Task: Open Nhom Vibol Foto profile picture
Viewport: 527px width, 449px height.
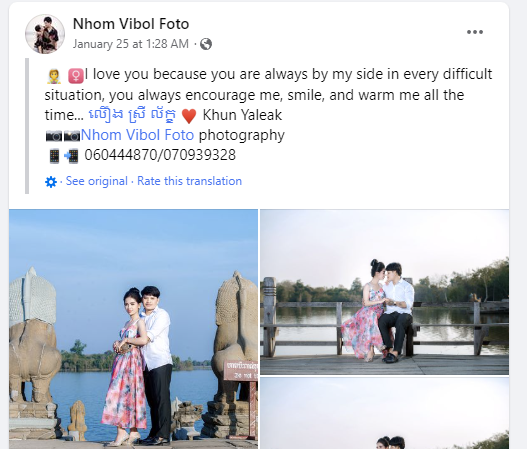Action: tap(45, 34)
